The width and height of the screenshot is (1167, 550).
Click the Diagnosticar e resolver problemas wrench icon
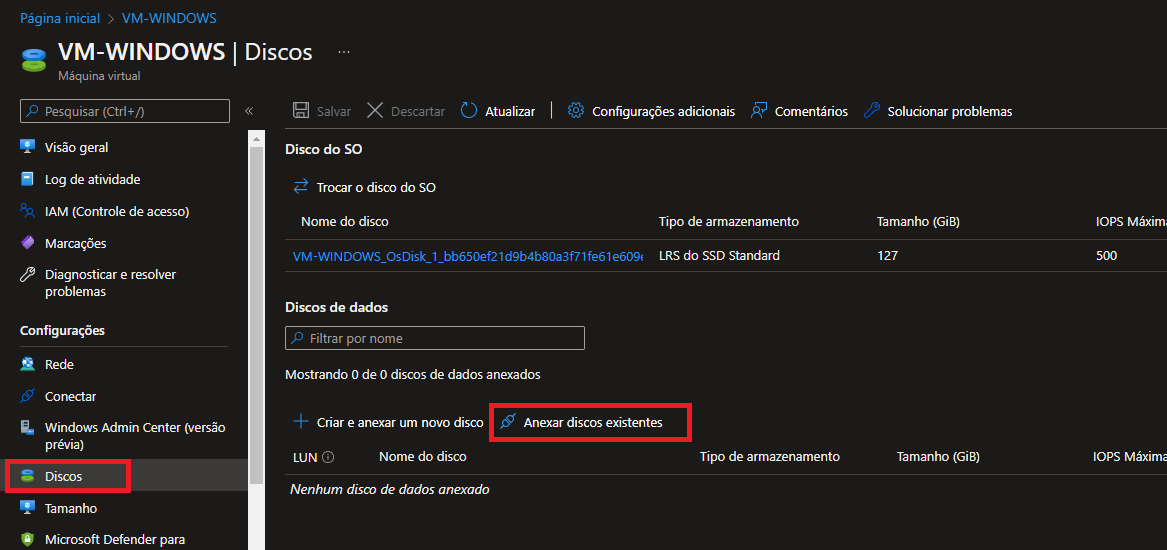[x=28, y=275]
